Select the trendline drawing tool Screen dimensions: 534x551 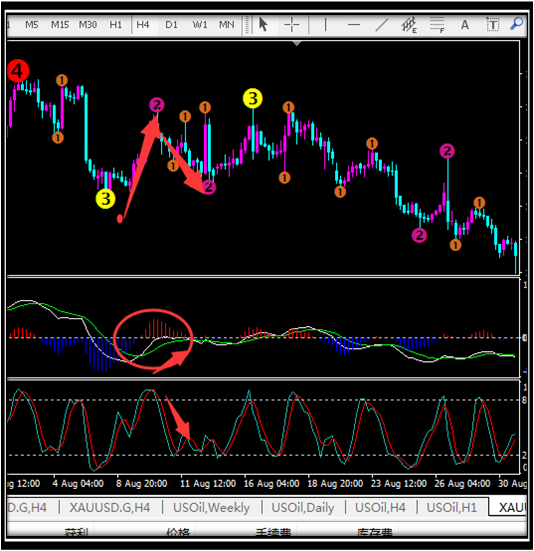[x=382, y=25]
